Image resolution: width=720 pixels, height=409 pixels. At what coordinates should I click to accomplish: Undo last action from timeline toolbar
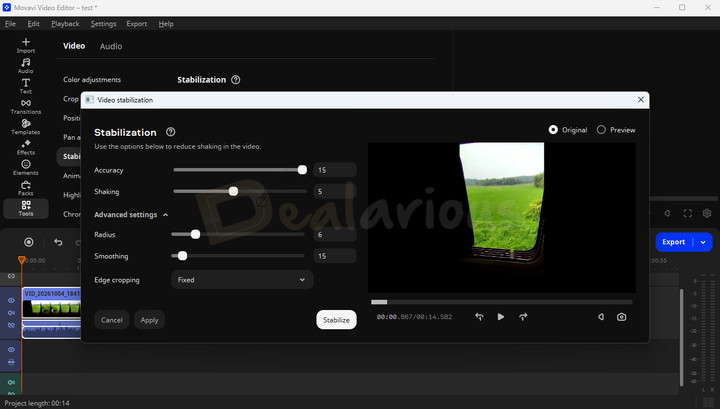(58, 242)
